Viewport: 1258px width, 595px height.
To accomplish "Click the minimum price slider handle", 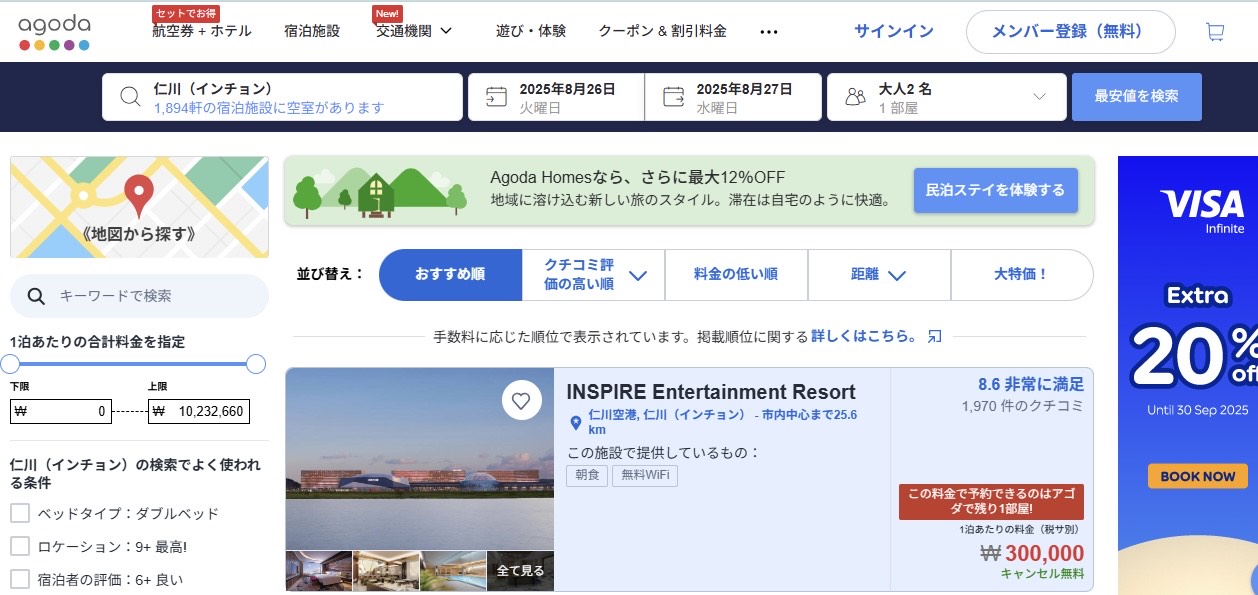I will click(x=10, y=364).
